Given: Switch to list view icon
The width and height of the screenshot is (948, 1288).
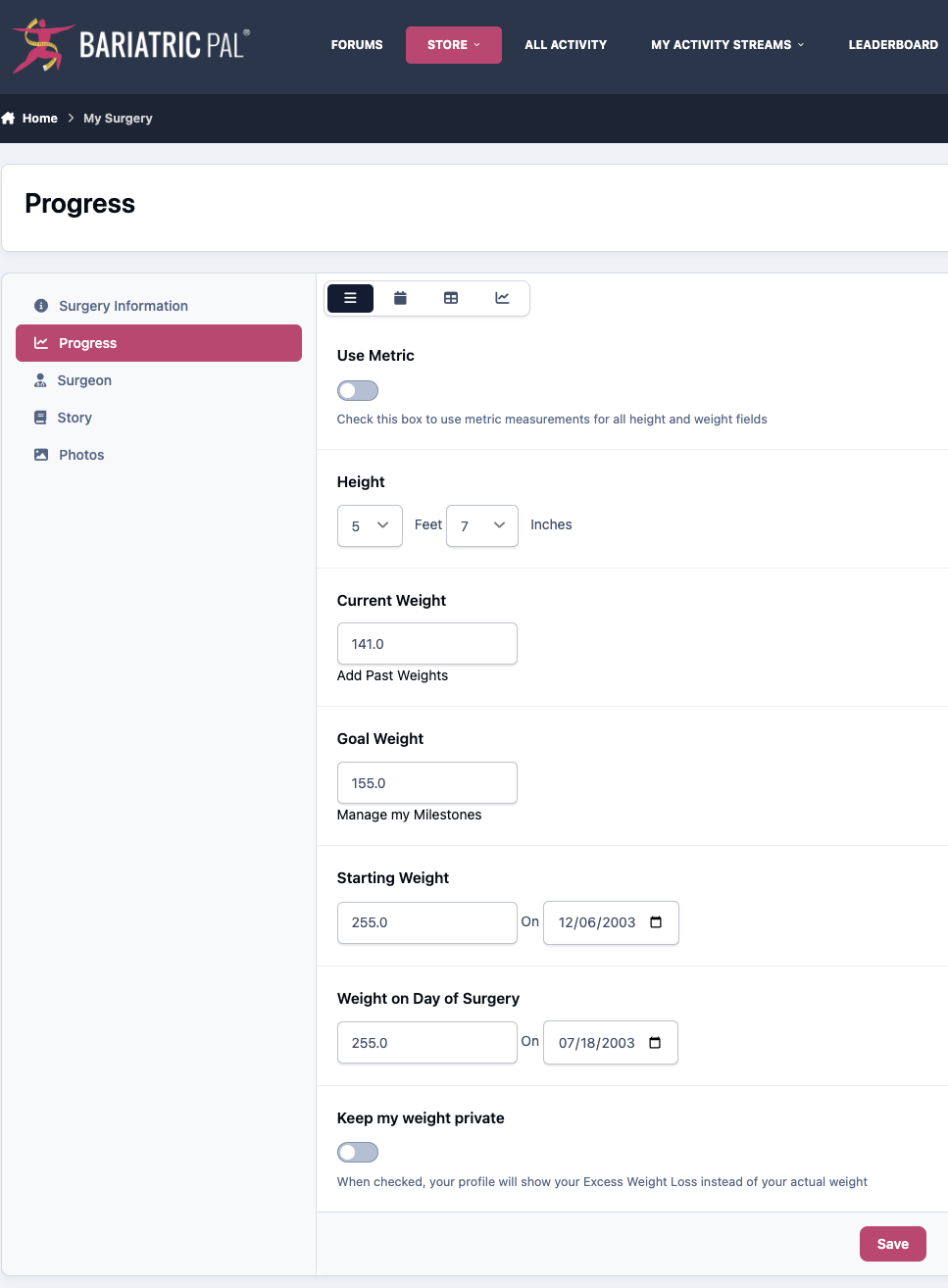Looking at the screenshot, I should (350, 298).
